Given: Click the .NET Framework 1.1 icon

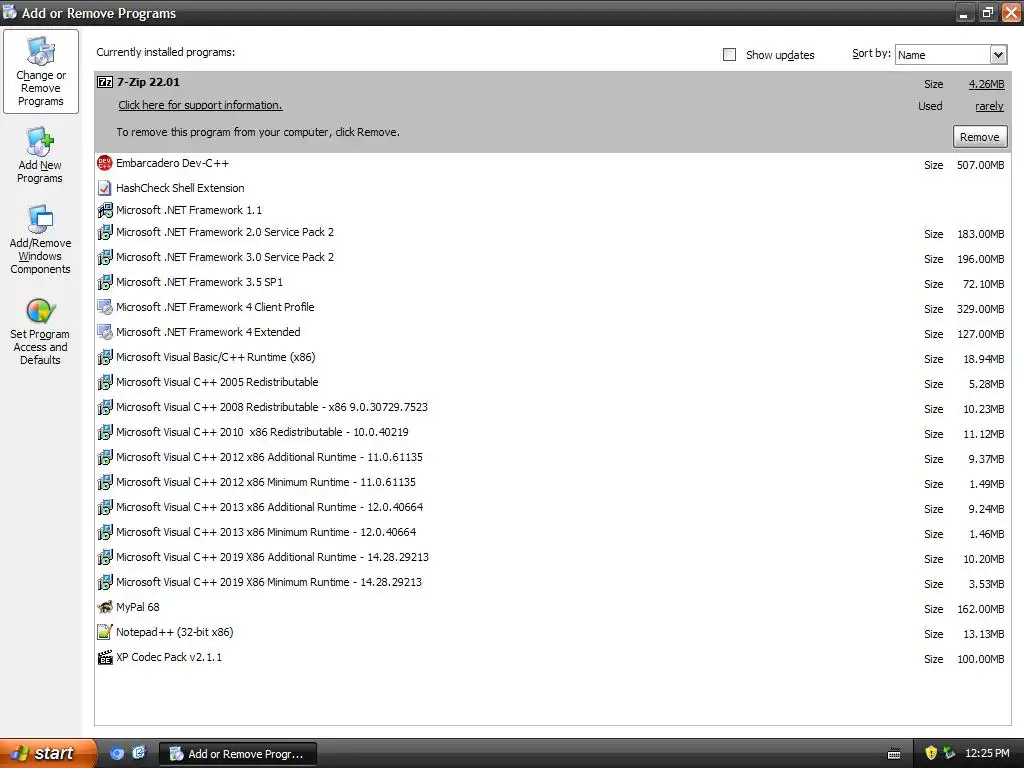Looking at the screenshot, I should pos(104,210).
